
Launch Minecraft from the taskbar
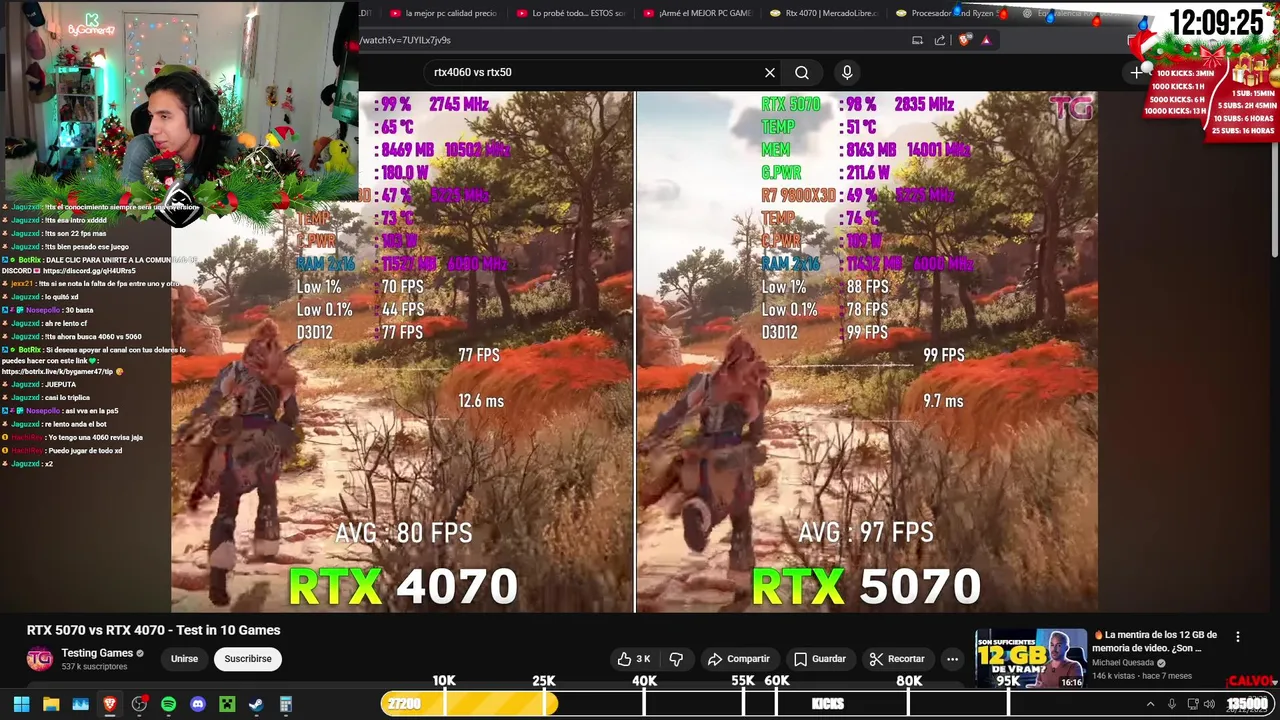(x=227, y=704)
